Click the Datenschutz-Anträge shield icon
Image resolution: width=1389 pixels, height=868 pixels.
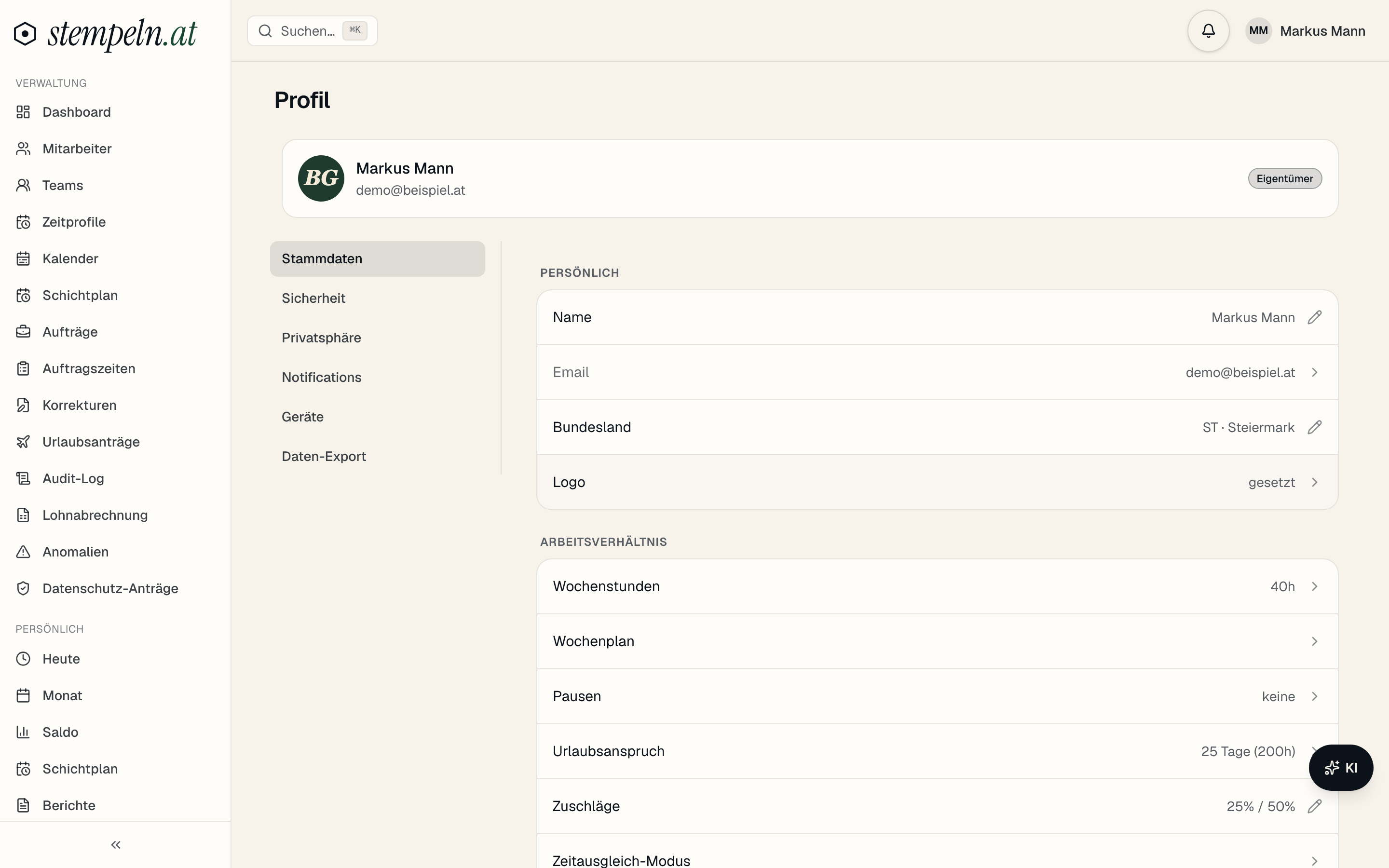pos(23,588)
